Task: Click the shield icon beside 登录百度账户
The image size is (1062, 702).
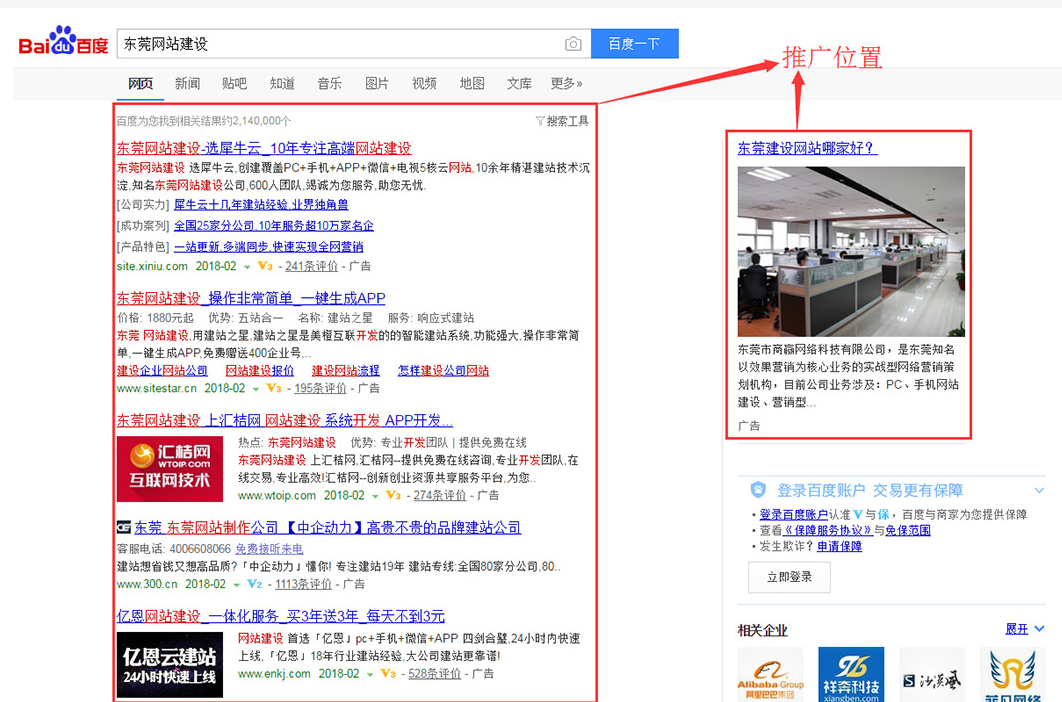Action: click(x=758, y=490)
